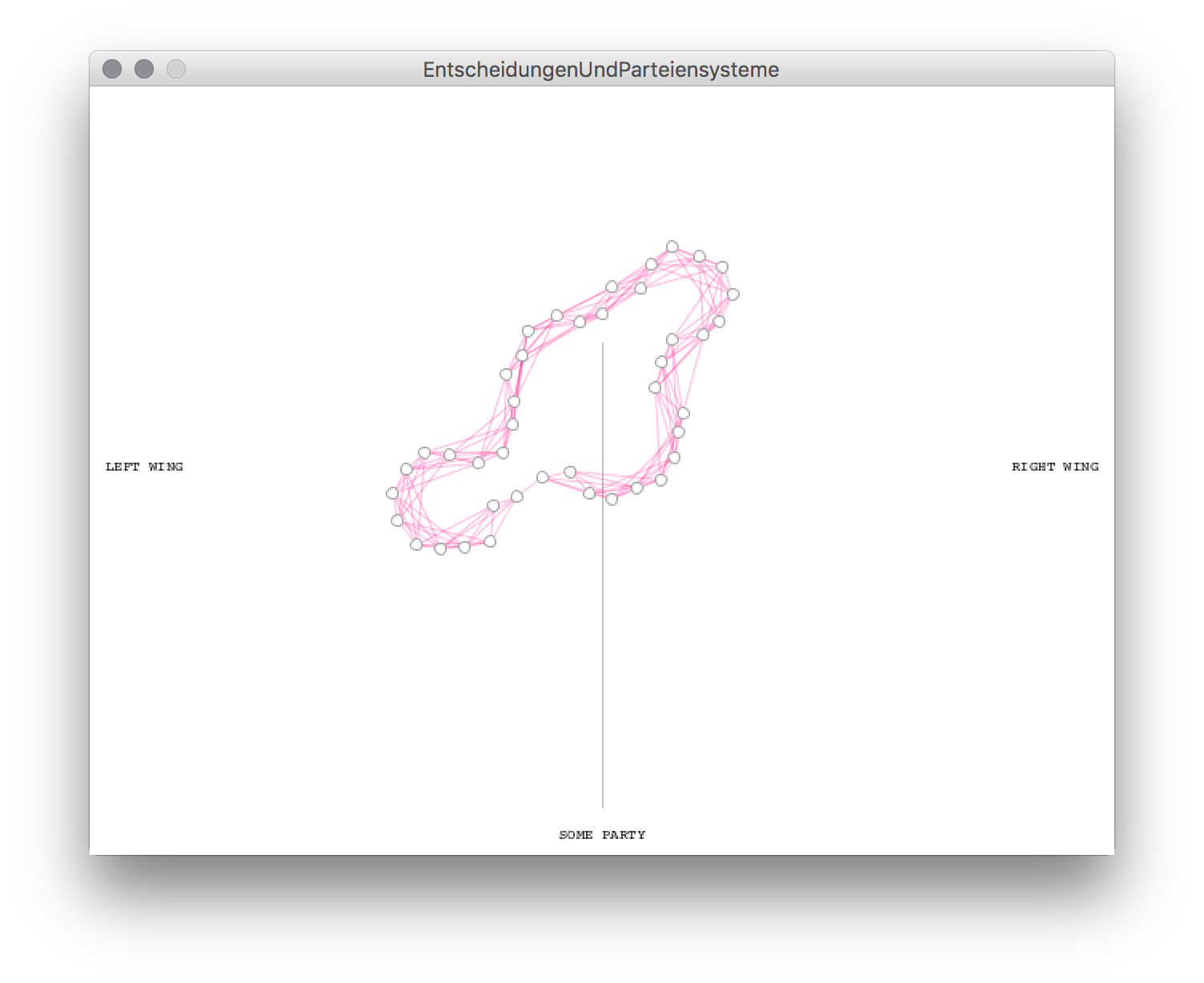Viewport: 1204px width, 983px height.
Task: Click the RIGHT WING label
Action: [x=1054, y=467]
